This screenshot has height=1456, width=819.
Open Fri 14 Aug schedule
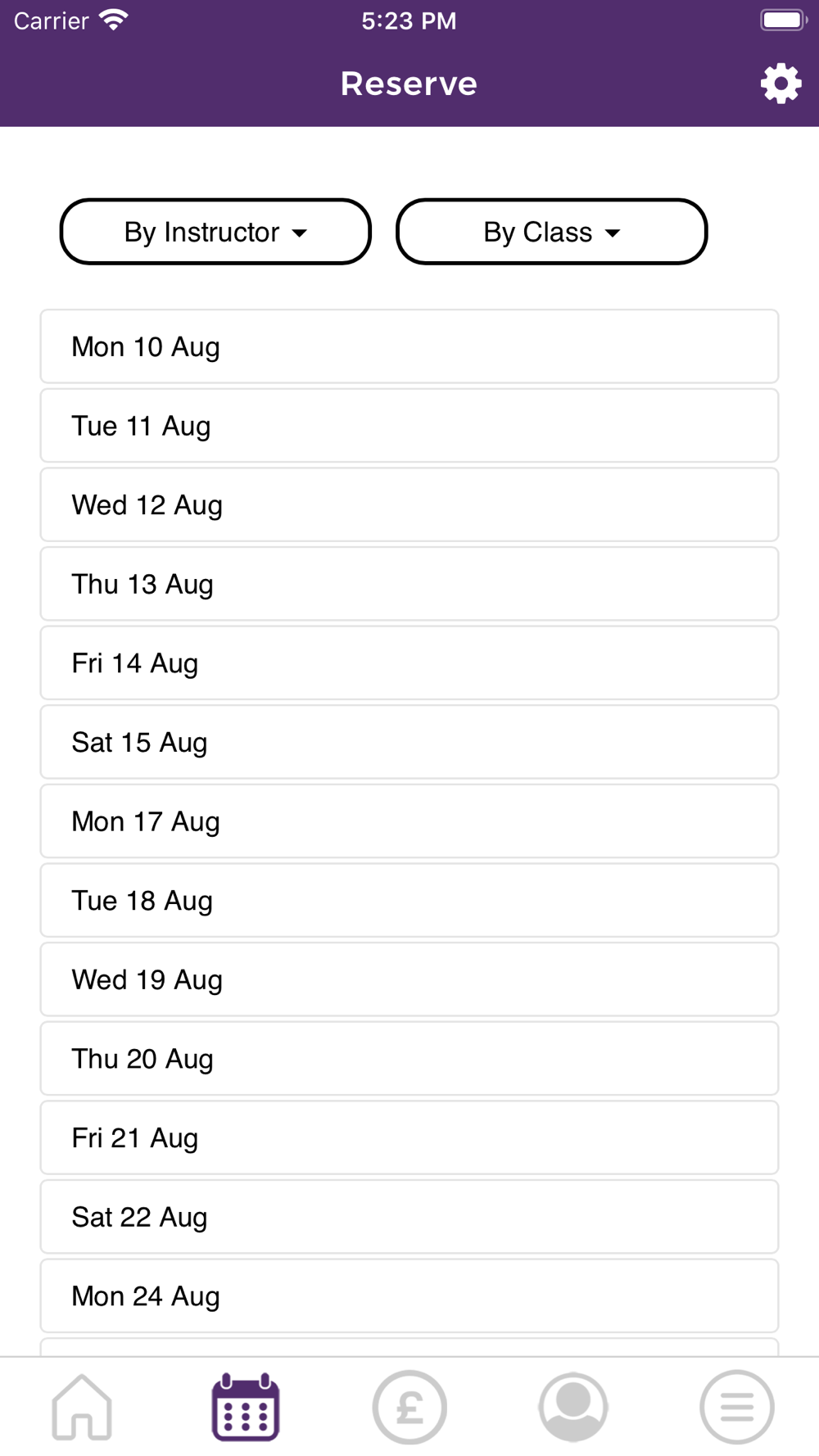(409, 663)
